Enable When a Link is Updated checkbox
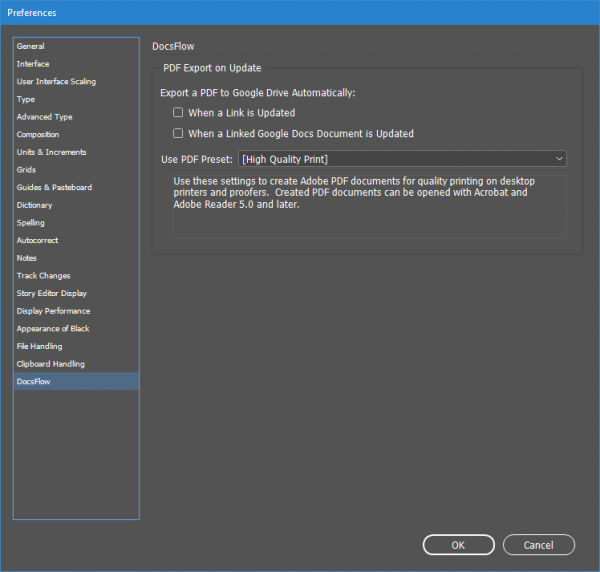 point(178,112)
